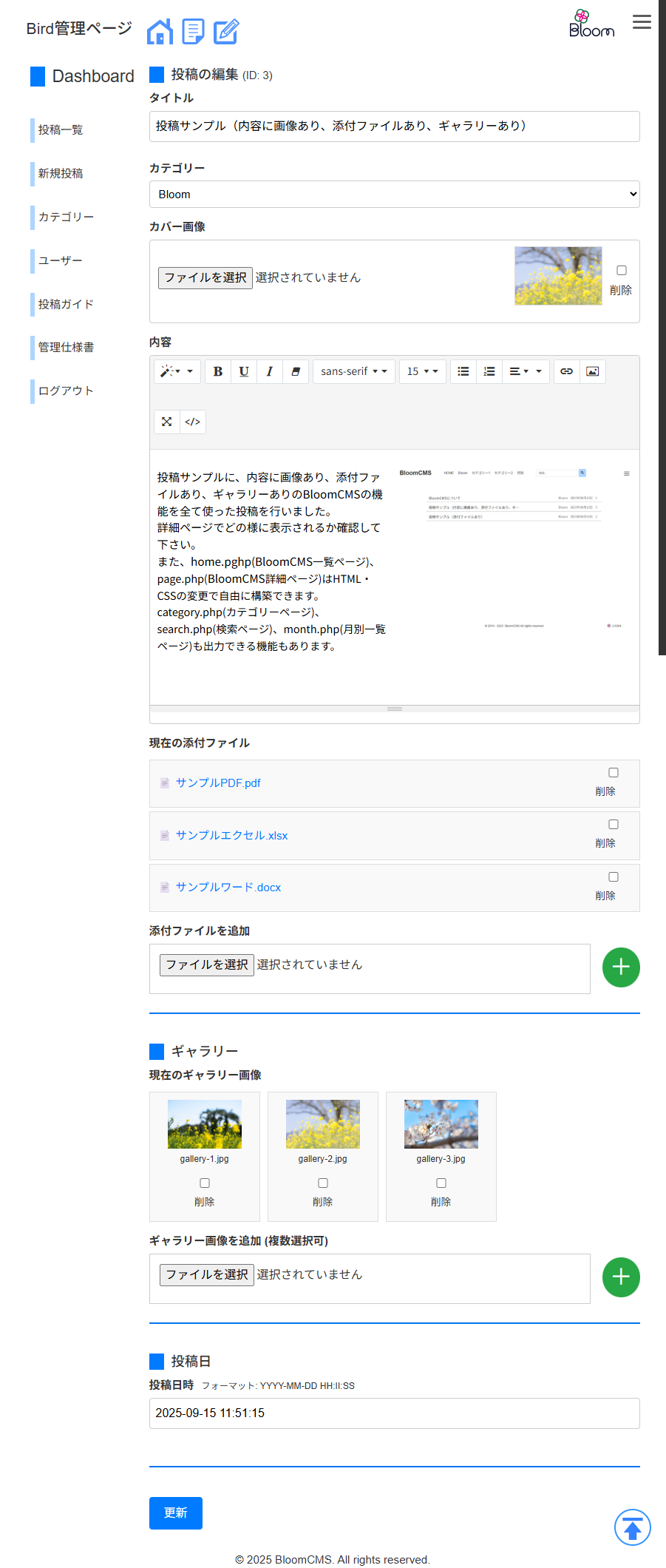Open the カテゴリー select dropdown
The image size is (666, 1568).
[394, 195]
